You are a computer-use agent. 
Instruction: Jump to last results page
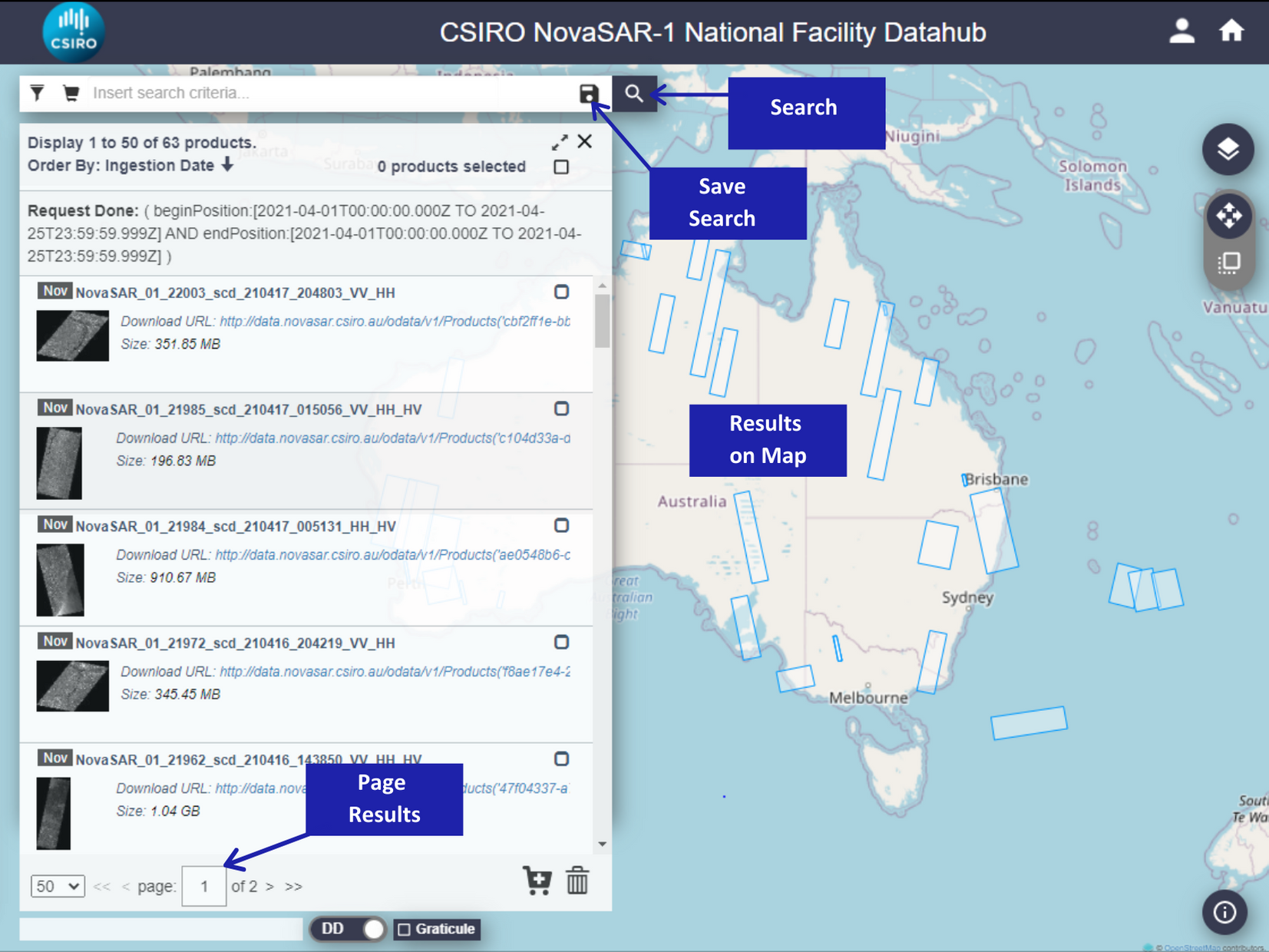293,886
